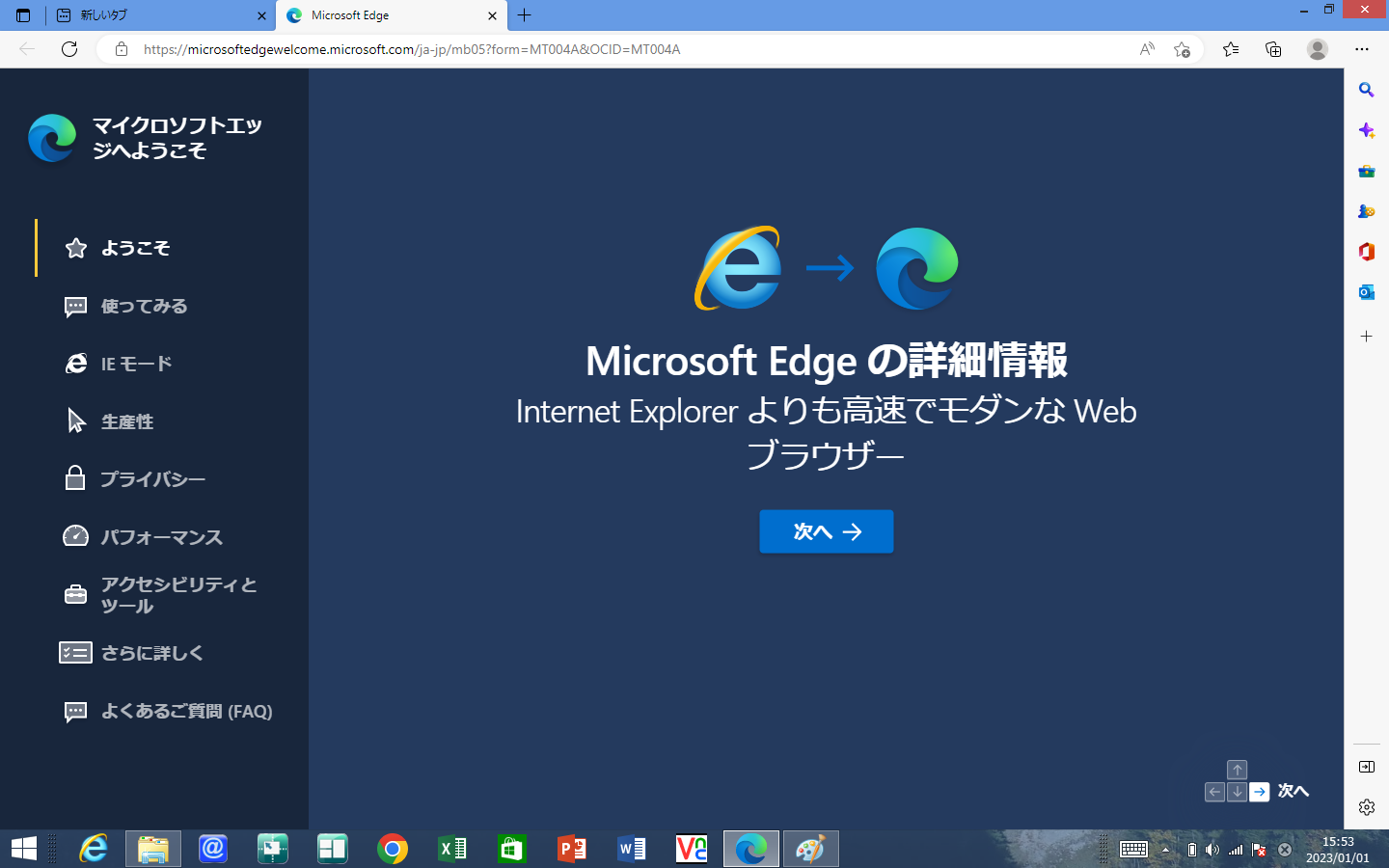Click the right arrow key navigation button
Viewport: 1389px width, 868px height.
1260,792
